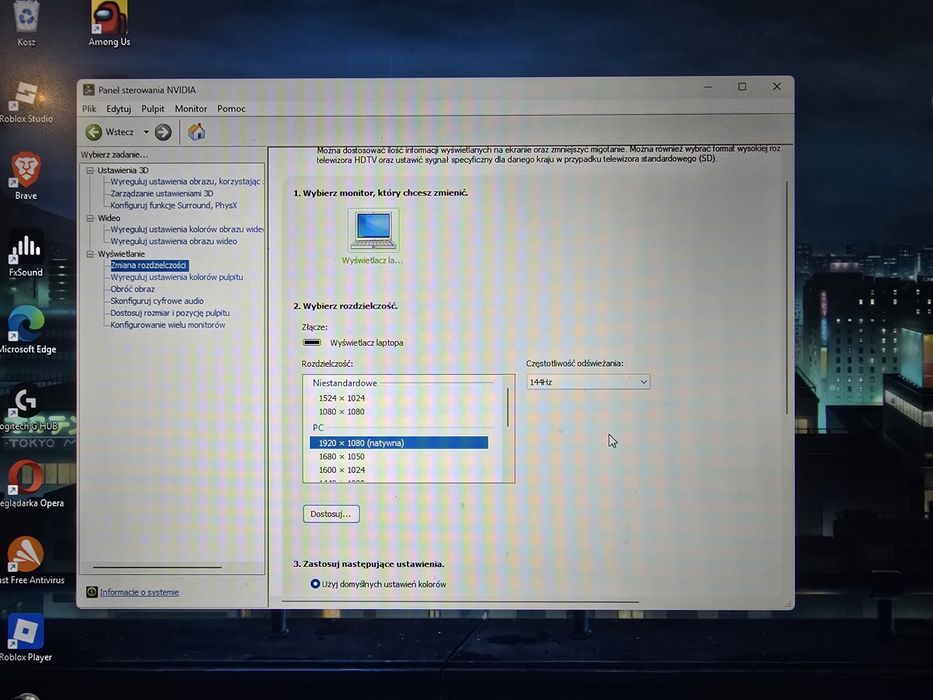This screenshot has height=700, width=933.
Task: Open the Edytuj menu
Action: point(118,109)
